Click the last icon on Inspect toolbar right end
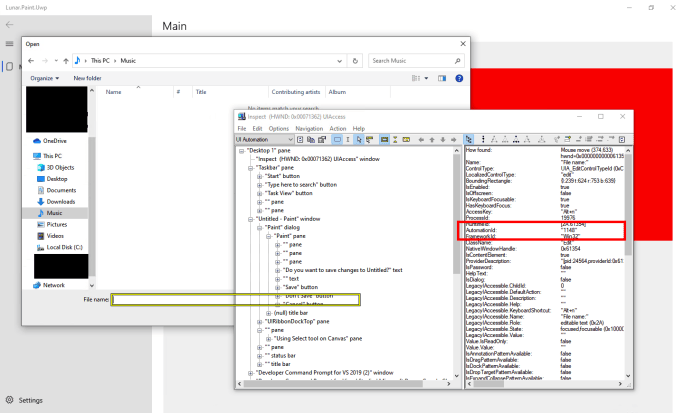The width and height of the screenshot is (684, 413). pyautogui.click(x=622, y=140)
